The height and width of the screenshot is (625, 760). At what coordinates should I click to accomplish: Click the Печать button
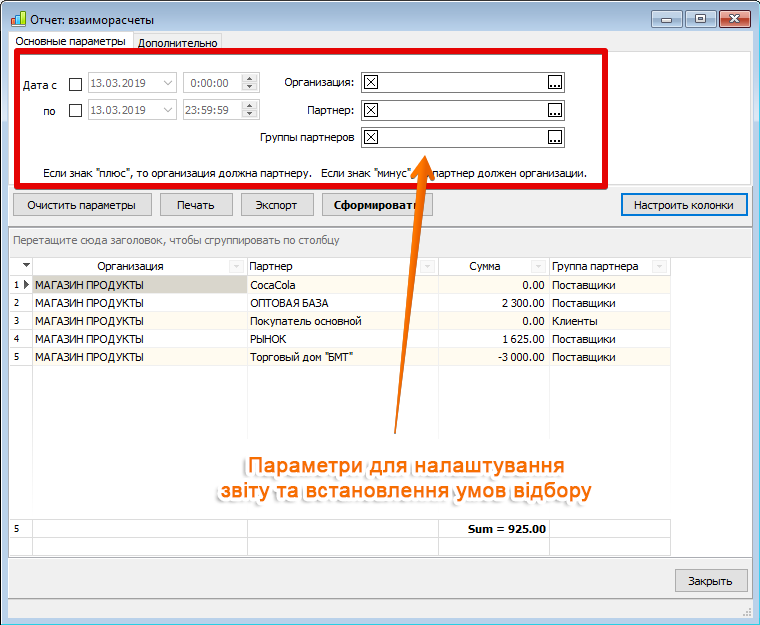pos(196,205)
